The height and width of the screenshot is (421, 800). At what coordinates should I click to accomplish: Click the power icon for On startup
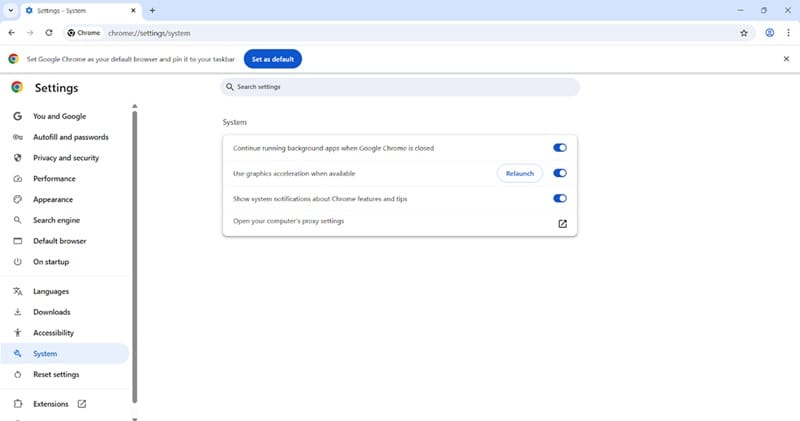tap(17, 262)
